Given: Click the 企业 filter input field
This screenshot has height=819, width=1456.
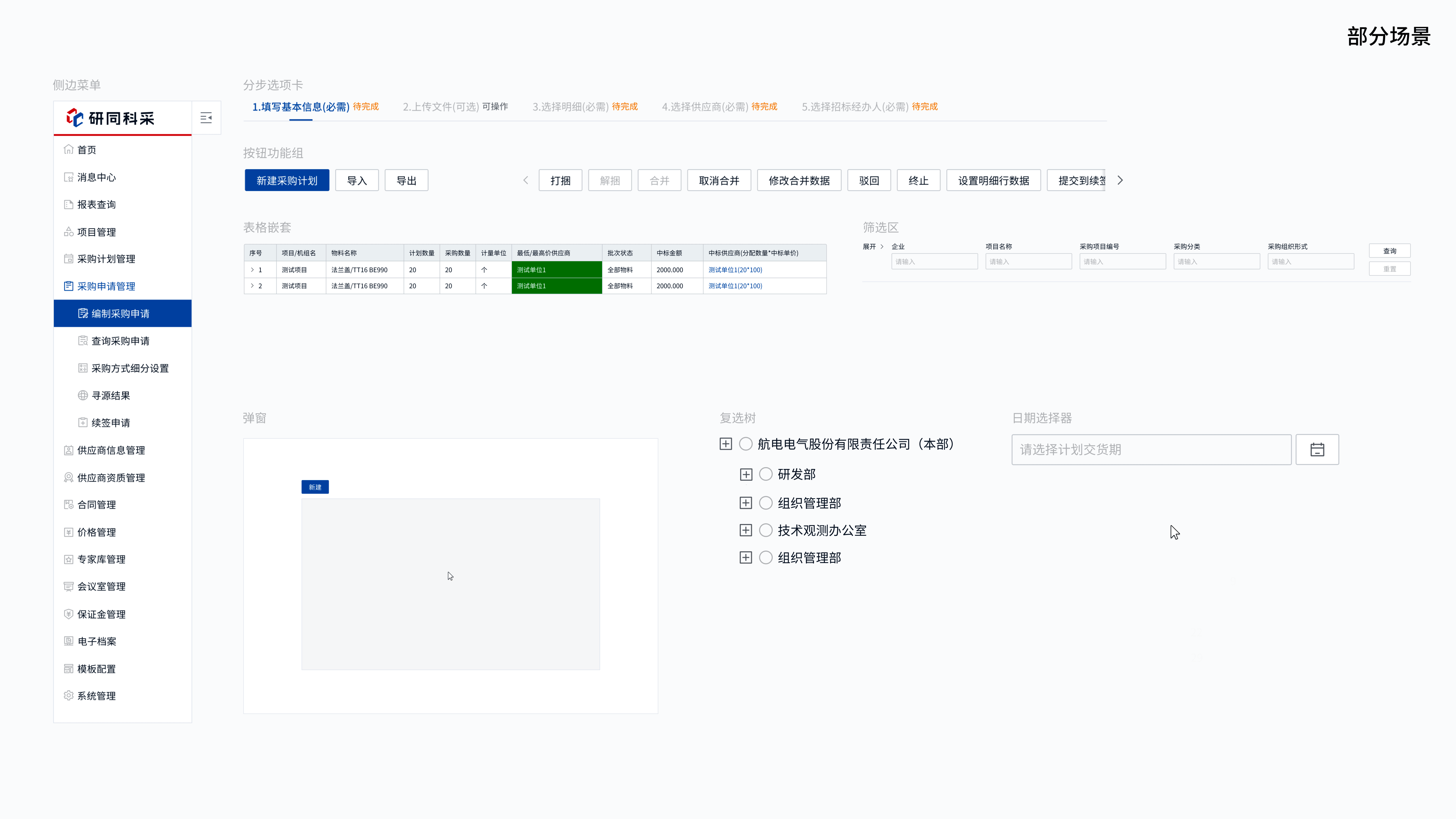Looking at the screenshot, I should [934, 261].
